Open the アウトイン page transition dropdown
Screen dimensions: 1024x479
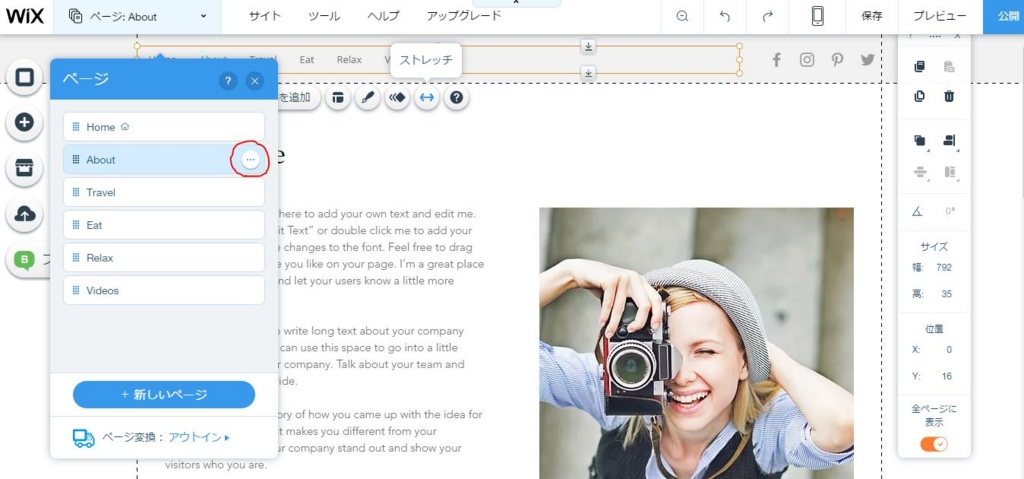[199, 438]
